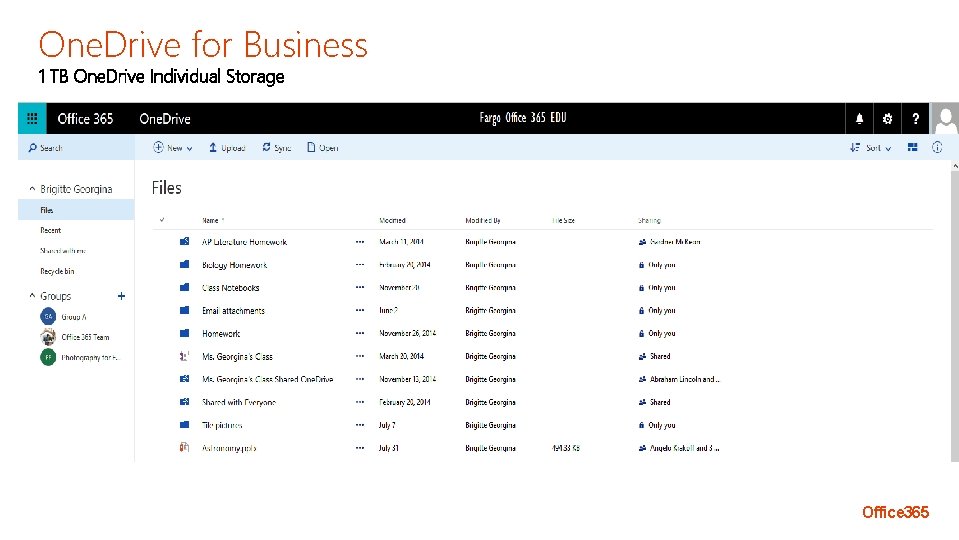
Task: Open more options for Astronomy file
Action: point(360,448)
